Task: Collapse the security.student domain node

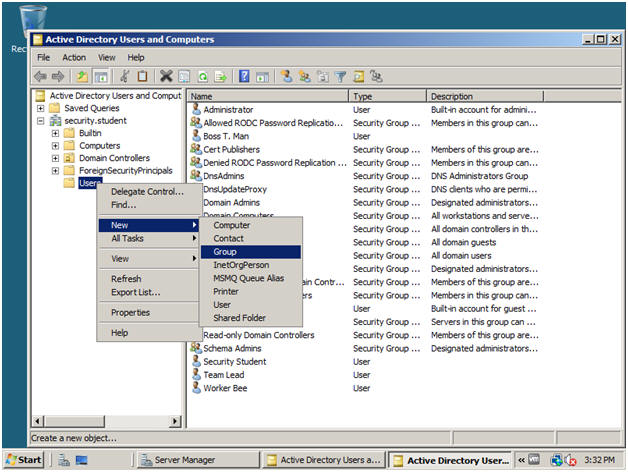Action: tap(40, 121)
